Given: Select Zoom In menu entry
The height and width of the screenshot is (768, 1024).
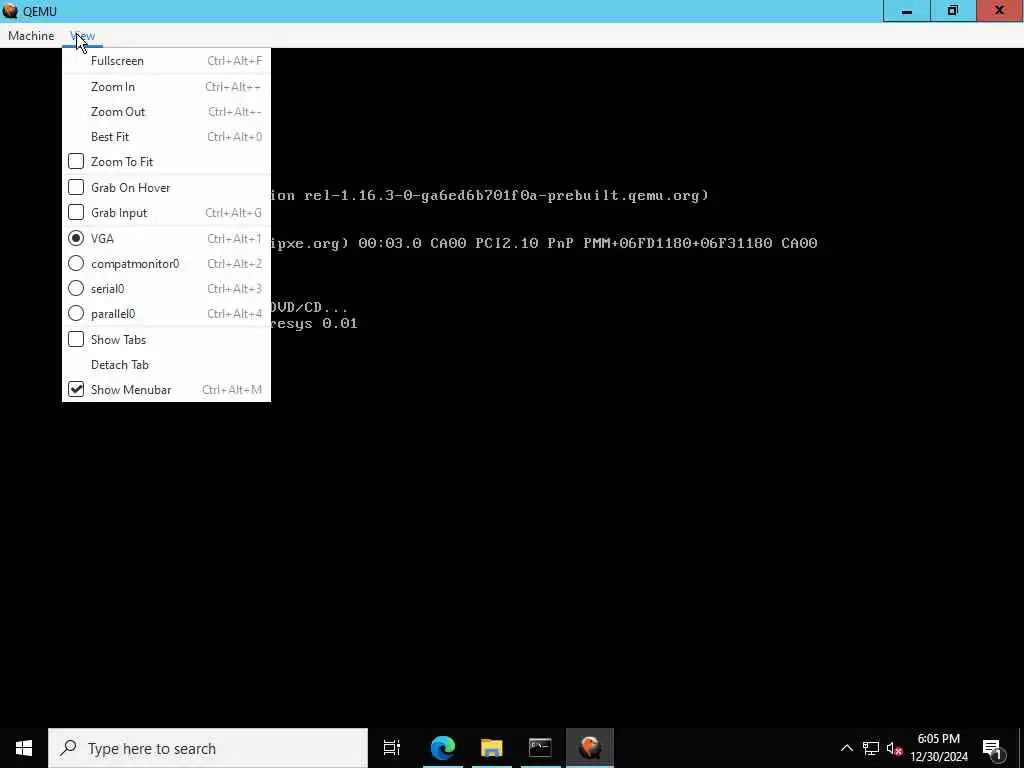Looking at the screenshot, I should tap(166, 87).
